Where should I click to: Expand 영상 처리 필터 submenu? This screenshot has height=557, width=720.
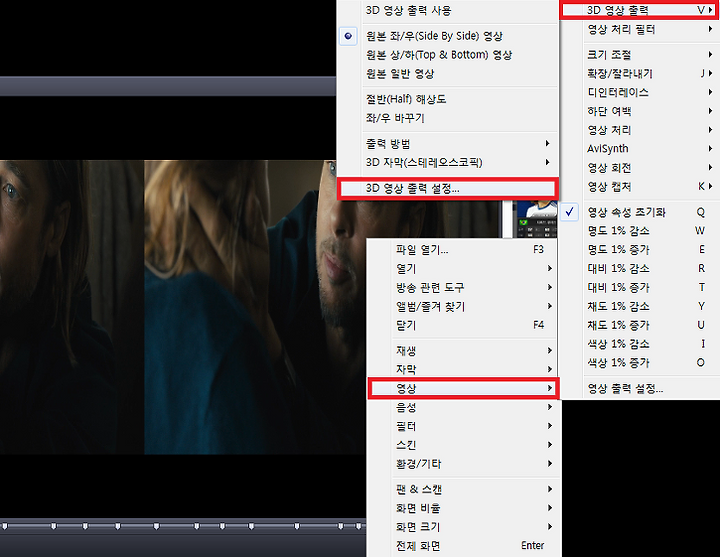pos(640,29)
